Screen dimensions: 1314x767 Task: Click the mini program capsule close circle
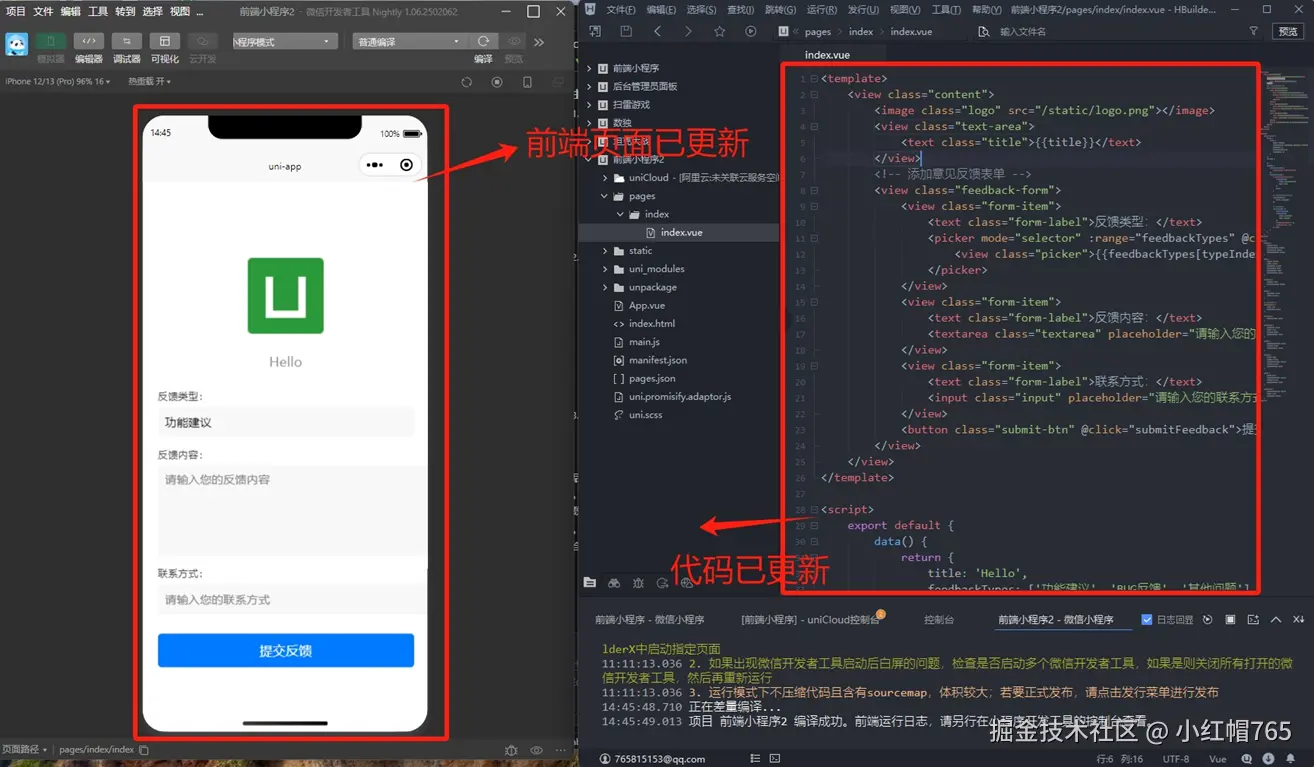[406, 165]
